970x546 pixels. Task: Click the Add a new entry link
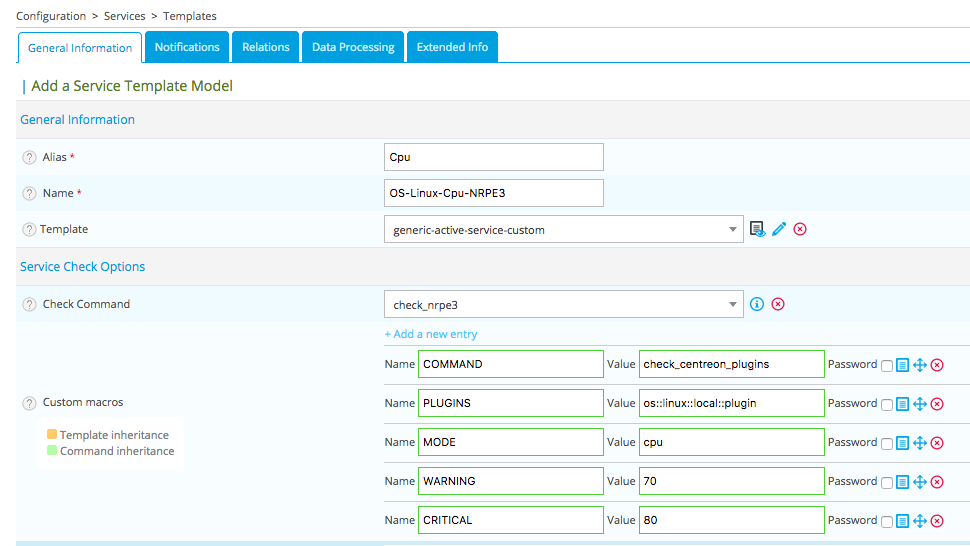431,334
